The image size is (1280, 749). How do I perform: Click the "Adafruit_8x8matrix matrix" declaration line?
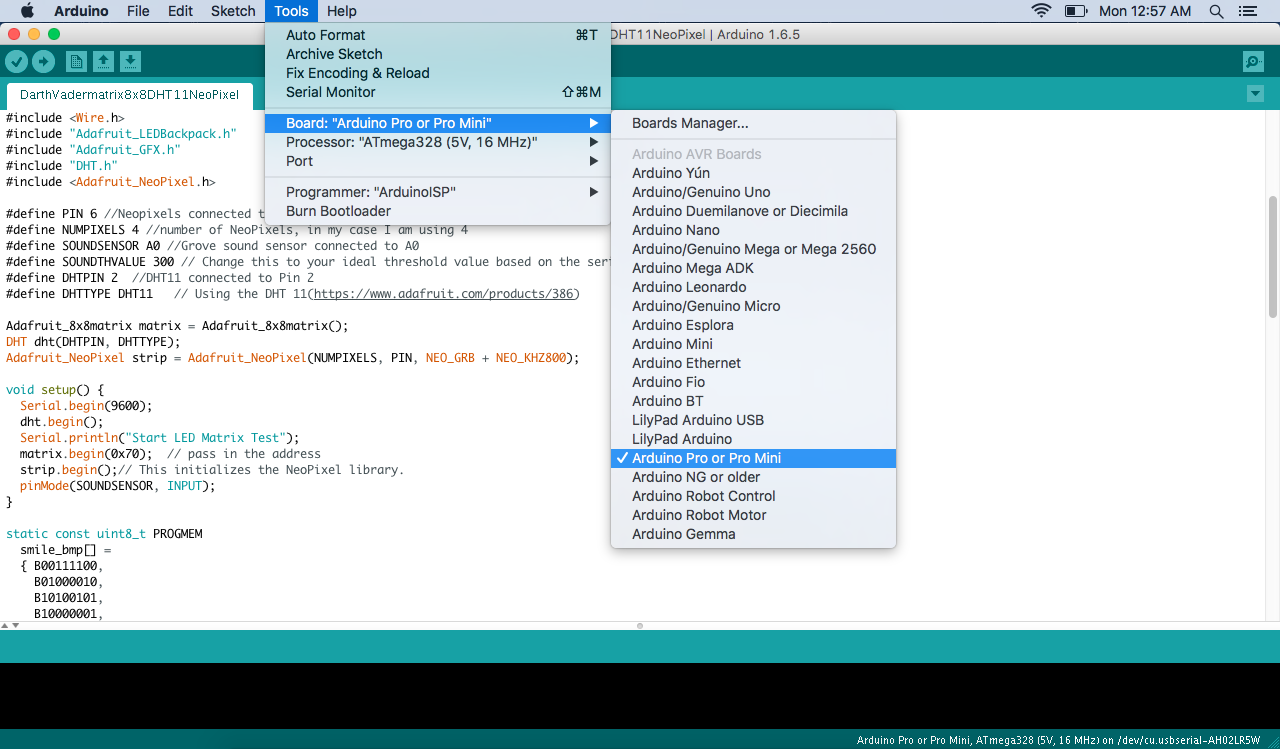point(177,326)
